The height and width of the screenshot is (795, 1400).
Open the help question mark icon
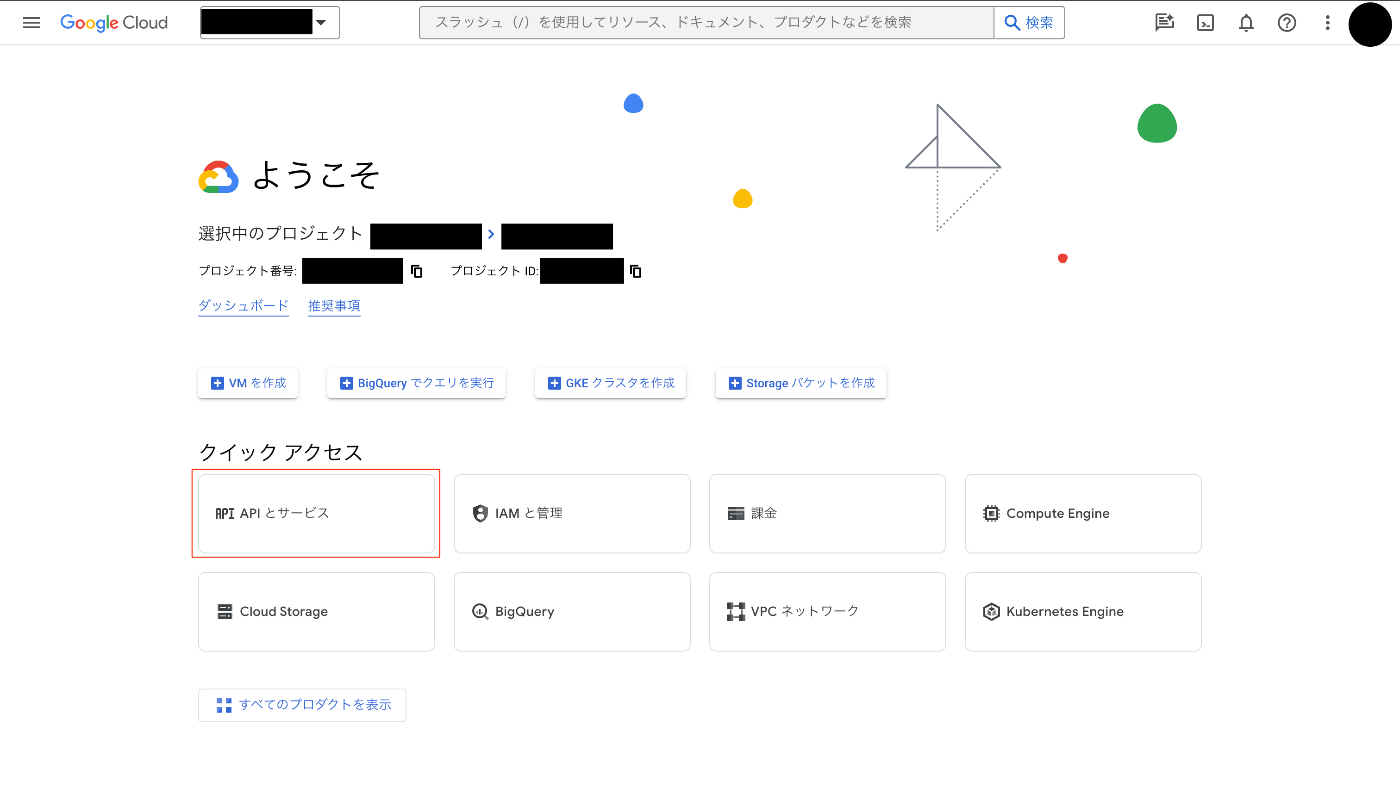(1287, 22)
